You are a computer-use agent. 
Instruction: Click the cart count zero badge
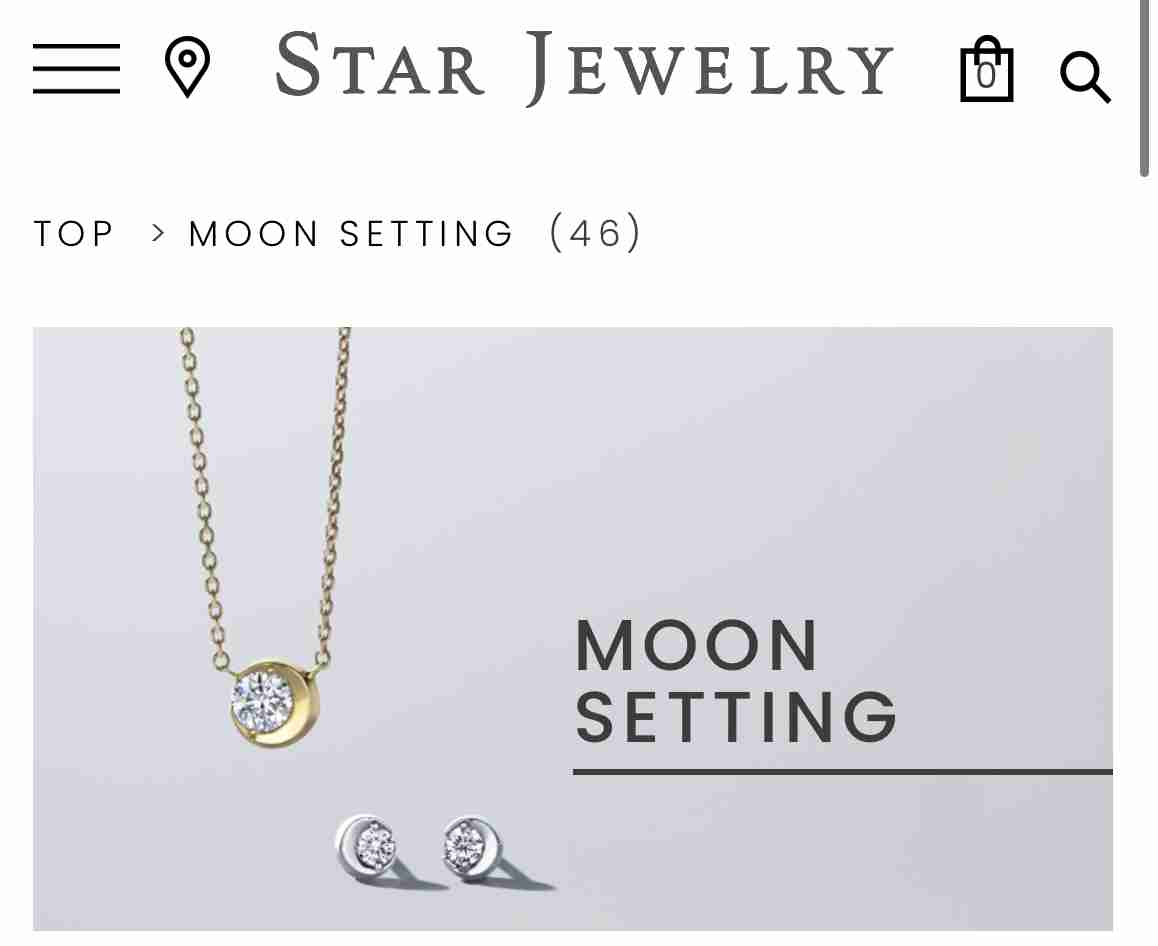986,76
